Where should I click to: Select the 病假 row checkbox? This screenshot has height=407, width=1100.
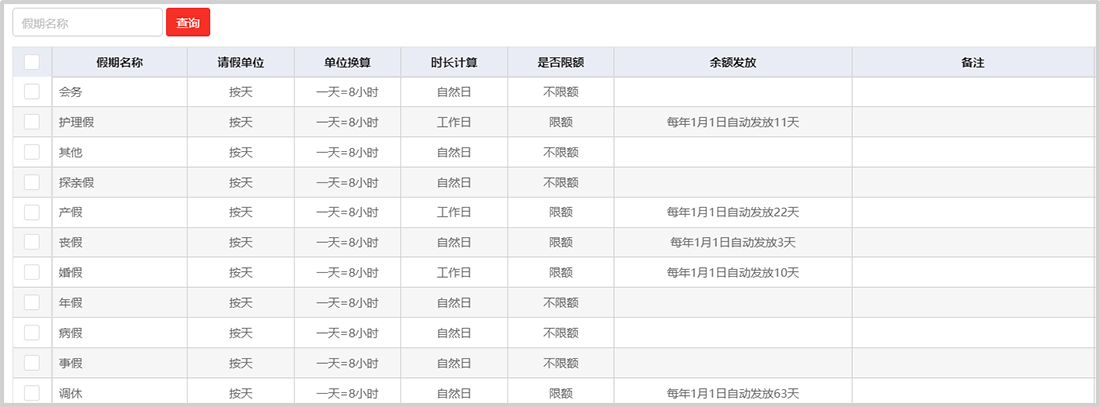pyautogui.click(x=32, y=332)
